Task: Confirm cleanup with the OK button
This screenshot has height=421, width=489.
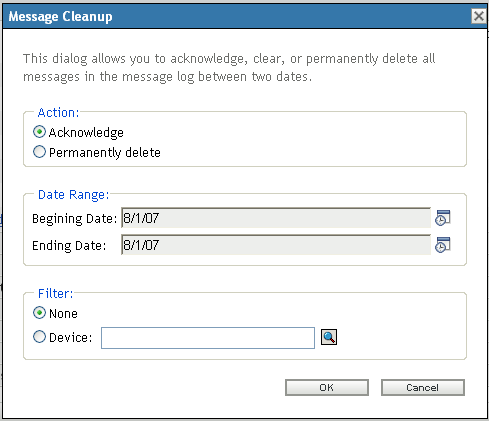Action: pyautogui.click(x=327, y=387)
